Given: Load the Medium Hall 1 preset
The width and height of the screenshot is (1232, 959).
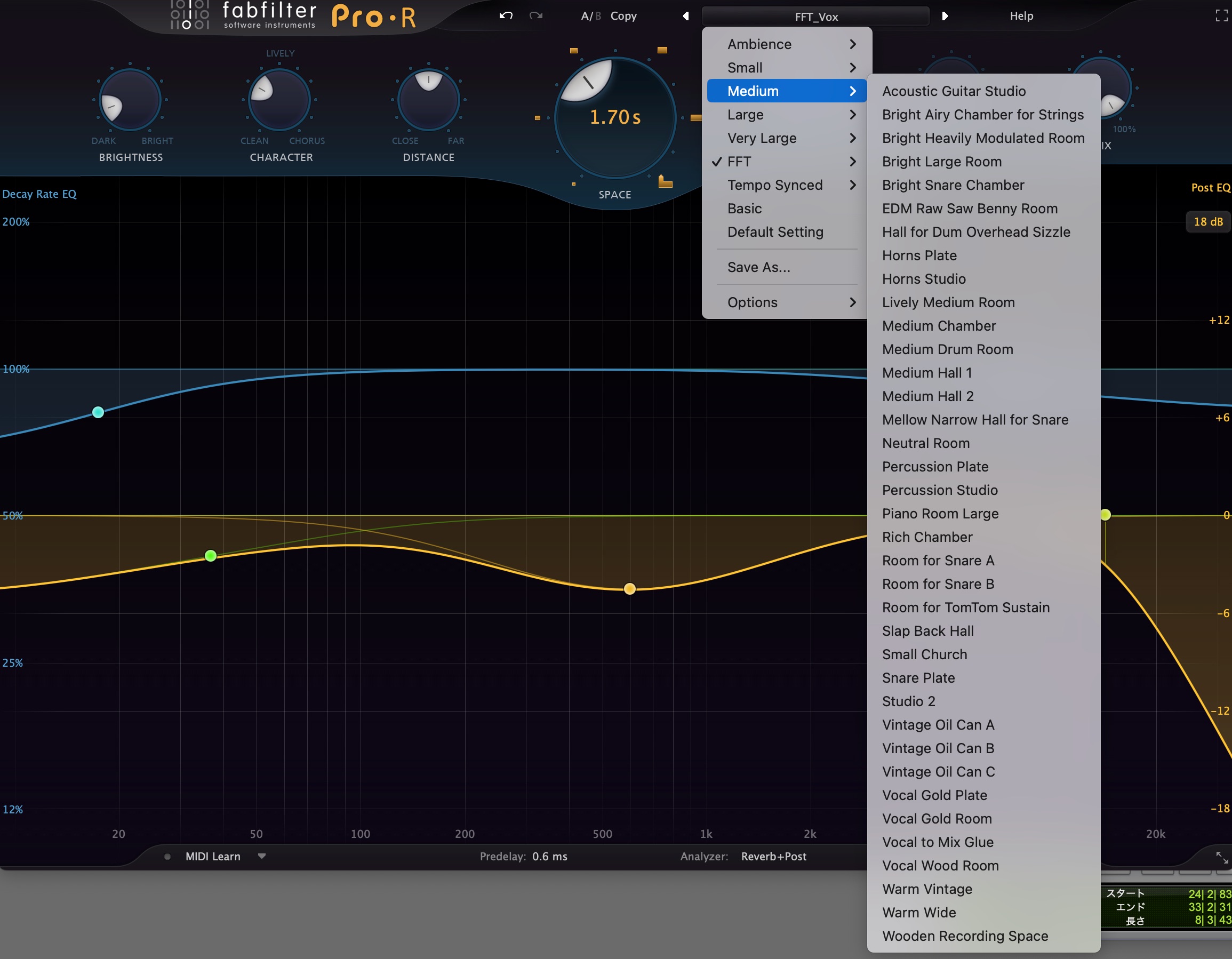Looking at the screenshot, I should point(983,373).
